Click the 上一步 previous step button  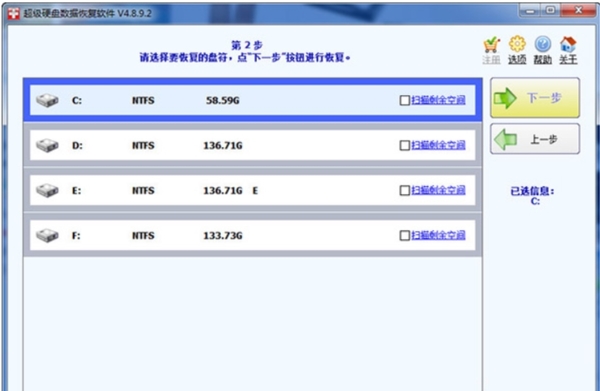[x=535, y=139]
